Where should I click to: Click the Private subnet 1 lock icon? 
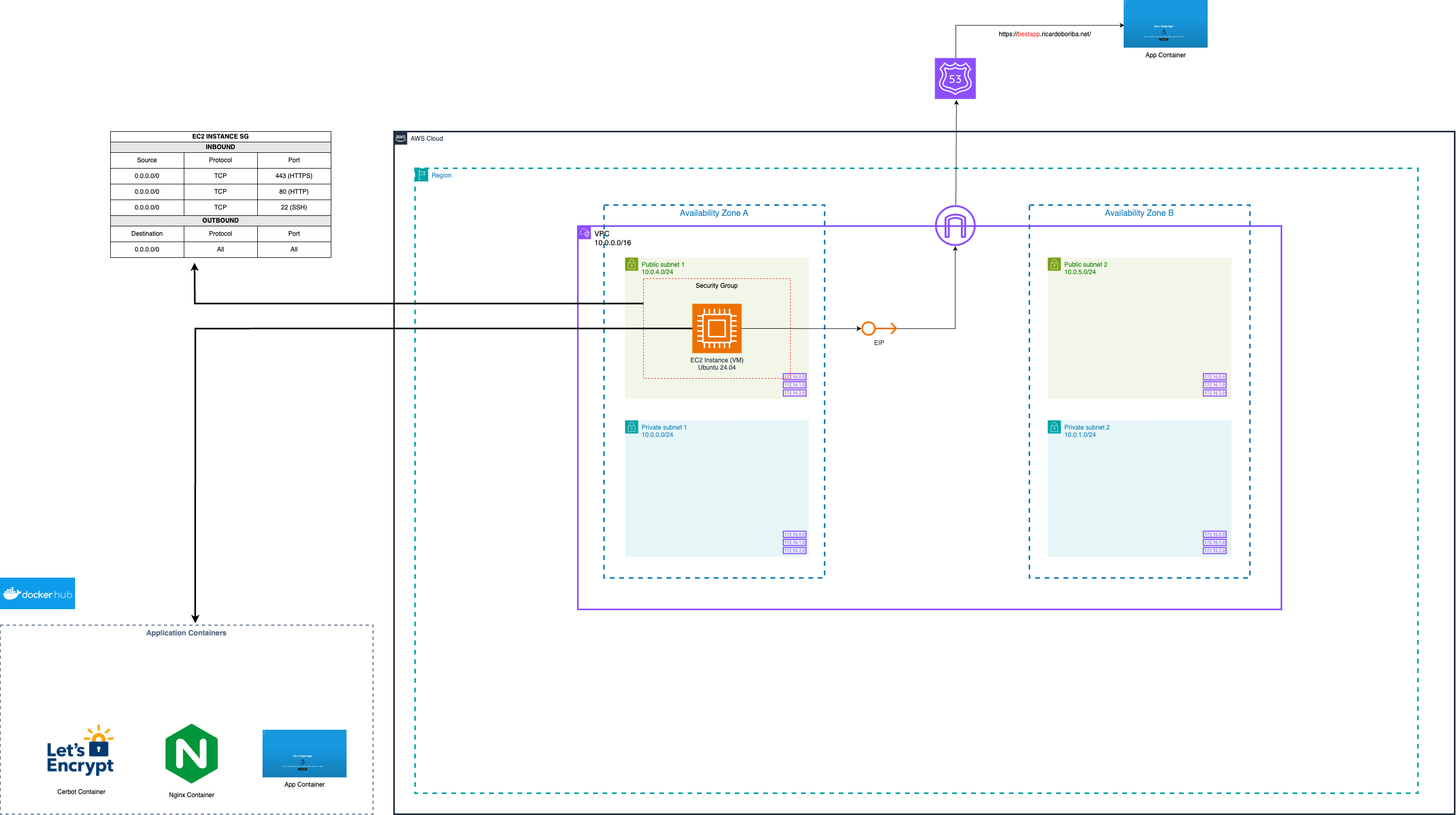(631, 427)
